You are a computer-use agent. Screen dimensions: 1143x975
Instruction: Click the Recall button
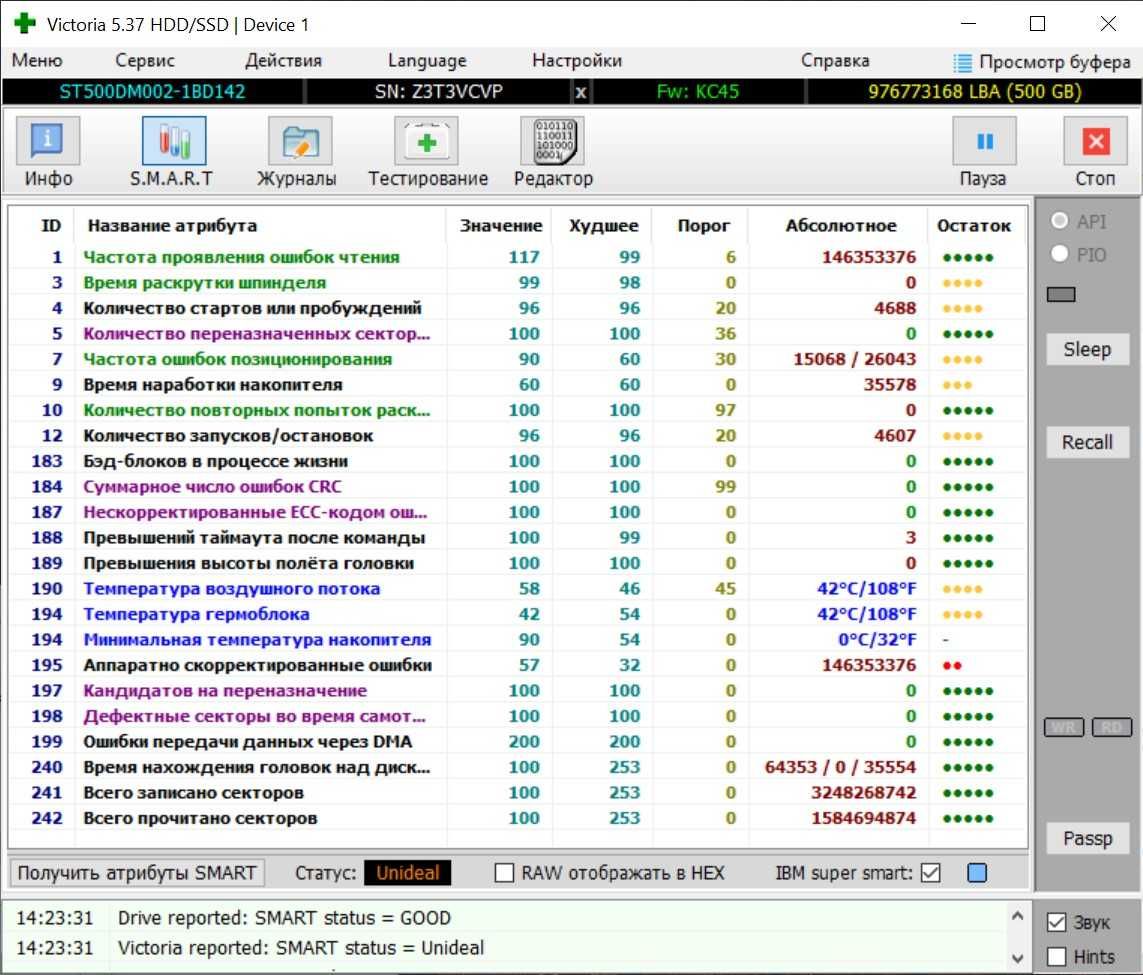tap(1087, 442)
